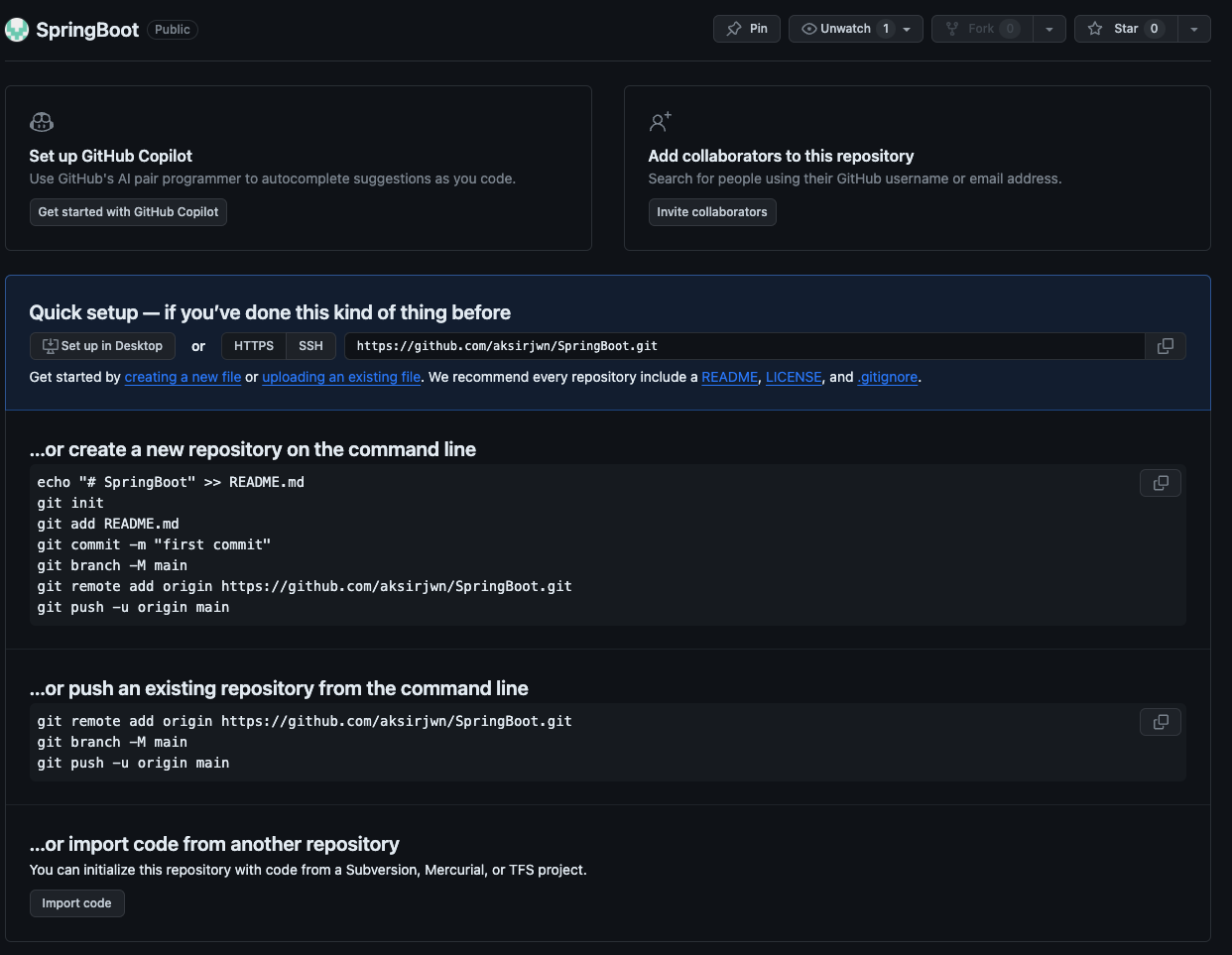Screen dimensions: 1232x955
Task: Click the Import code button
Action: tap(76, 903)
